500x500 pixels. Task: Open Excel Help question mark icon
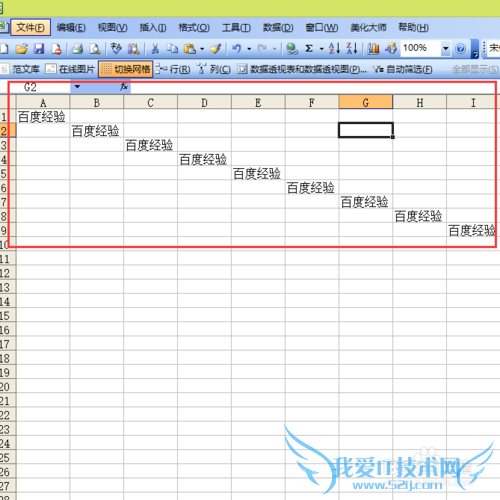pos(460,49)
